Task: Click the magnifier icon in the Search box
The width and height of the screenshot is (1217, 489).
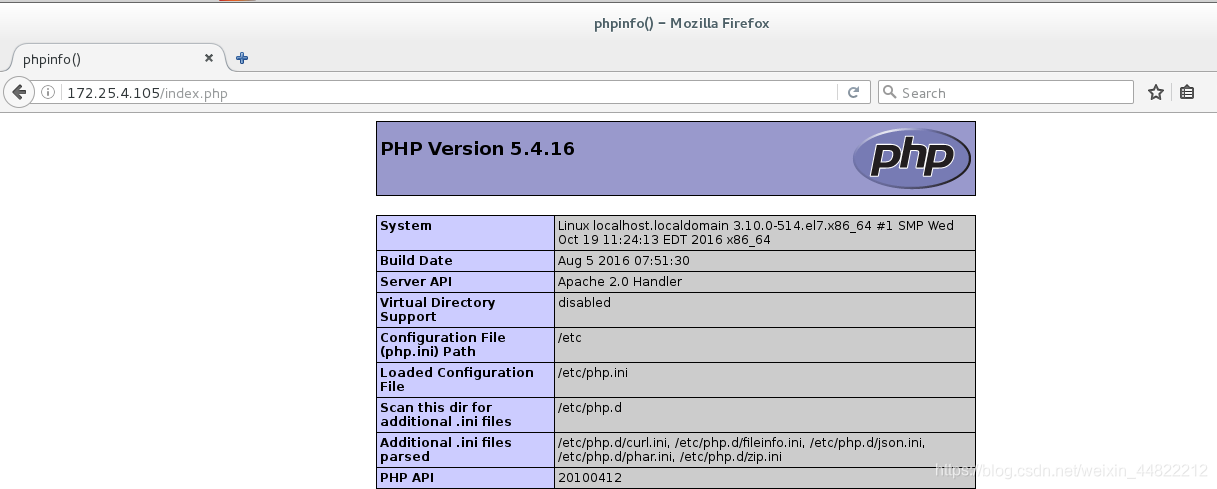Action: point(890,92)
